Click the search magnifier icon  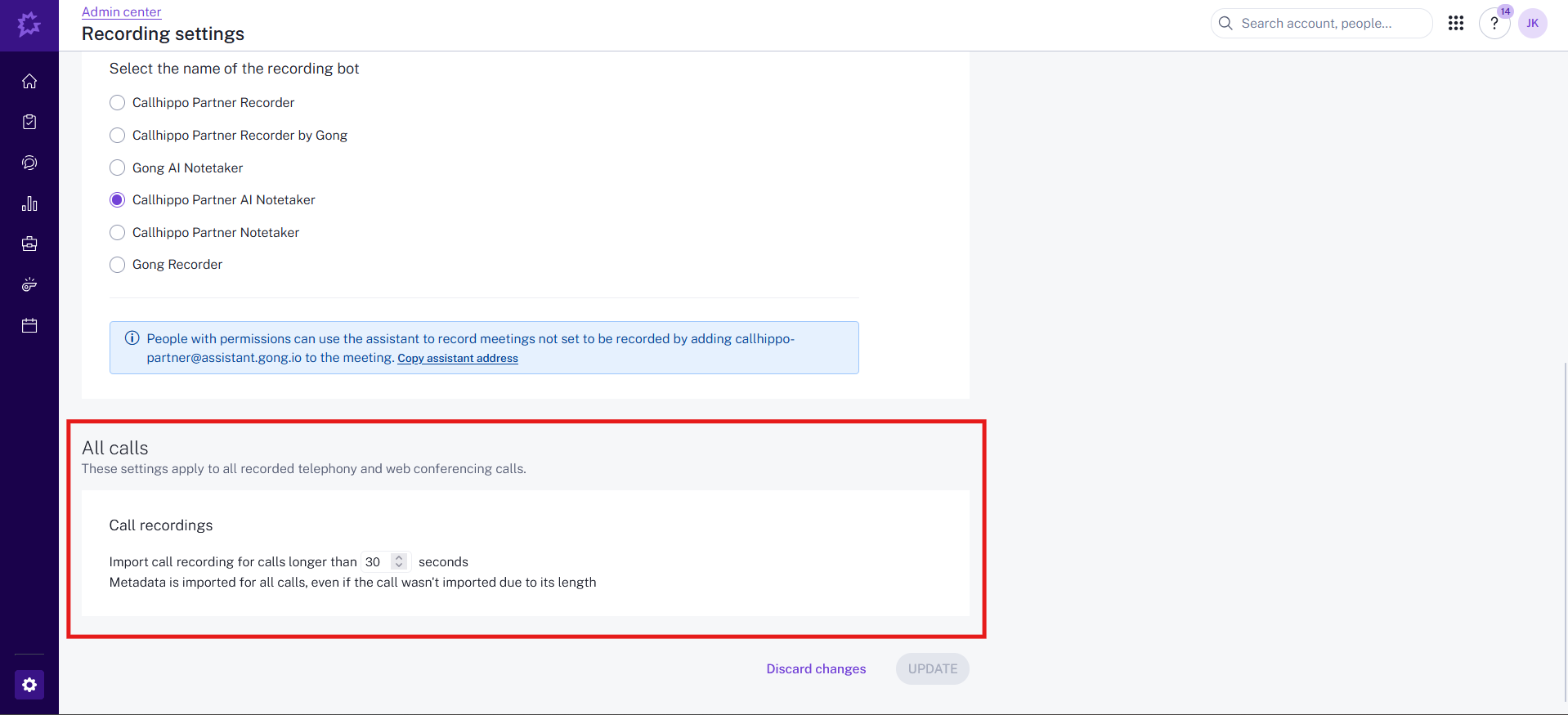point(1225,23)
